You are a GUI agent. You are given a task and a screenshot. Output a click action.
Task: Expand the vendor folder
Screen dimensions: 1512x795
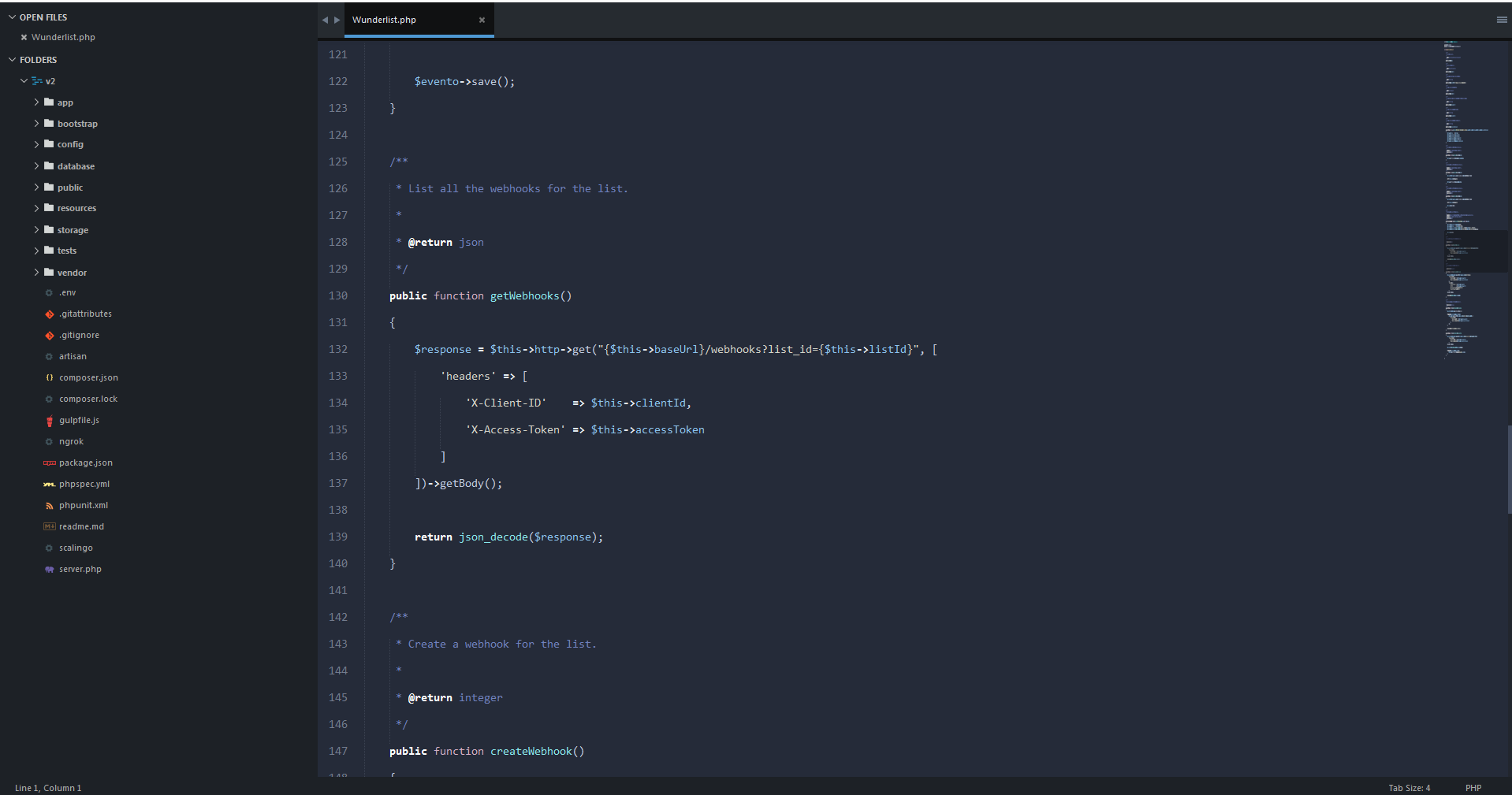(x=36, y=272)
